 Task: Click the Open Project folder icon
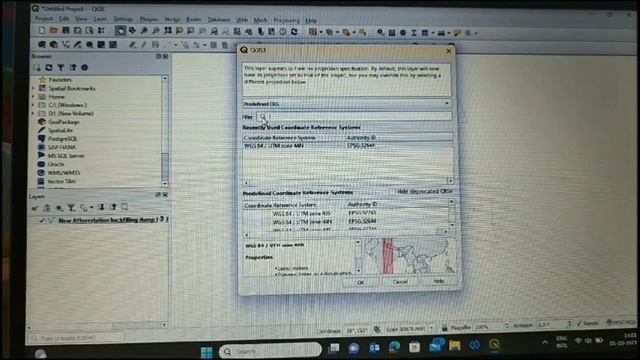(x=54, y=30)
